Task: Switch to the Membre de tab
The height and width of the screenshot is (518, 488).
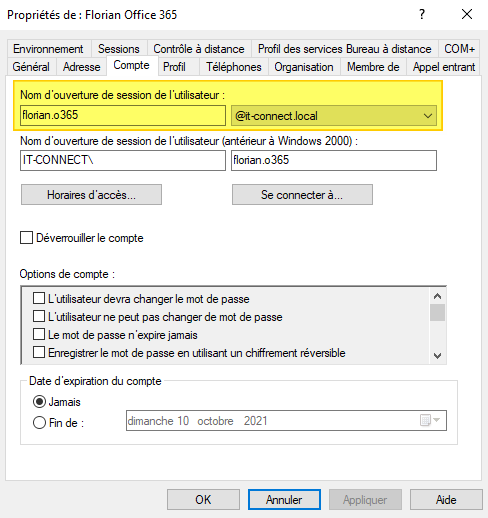Action: coord(373,67)
